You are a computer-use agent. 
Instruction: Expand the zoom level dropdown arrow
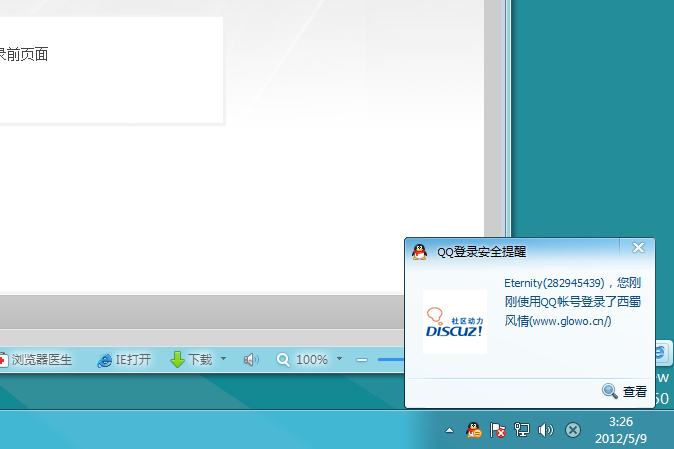(x=340, y=358)
